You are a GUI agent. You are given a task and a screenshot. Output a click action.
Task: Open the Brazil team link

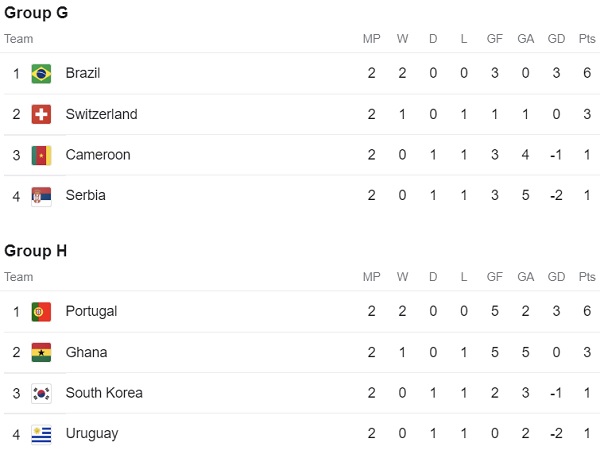click(83, 73)
